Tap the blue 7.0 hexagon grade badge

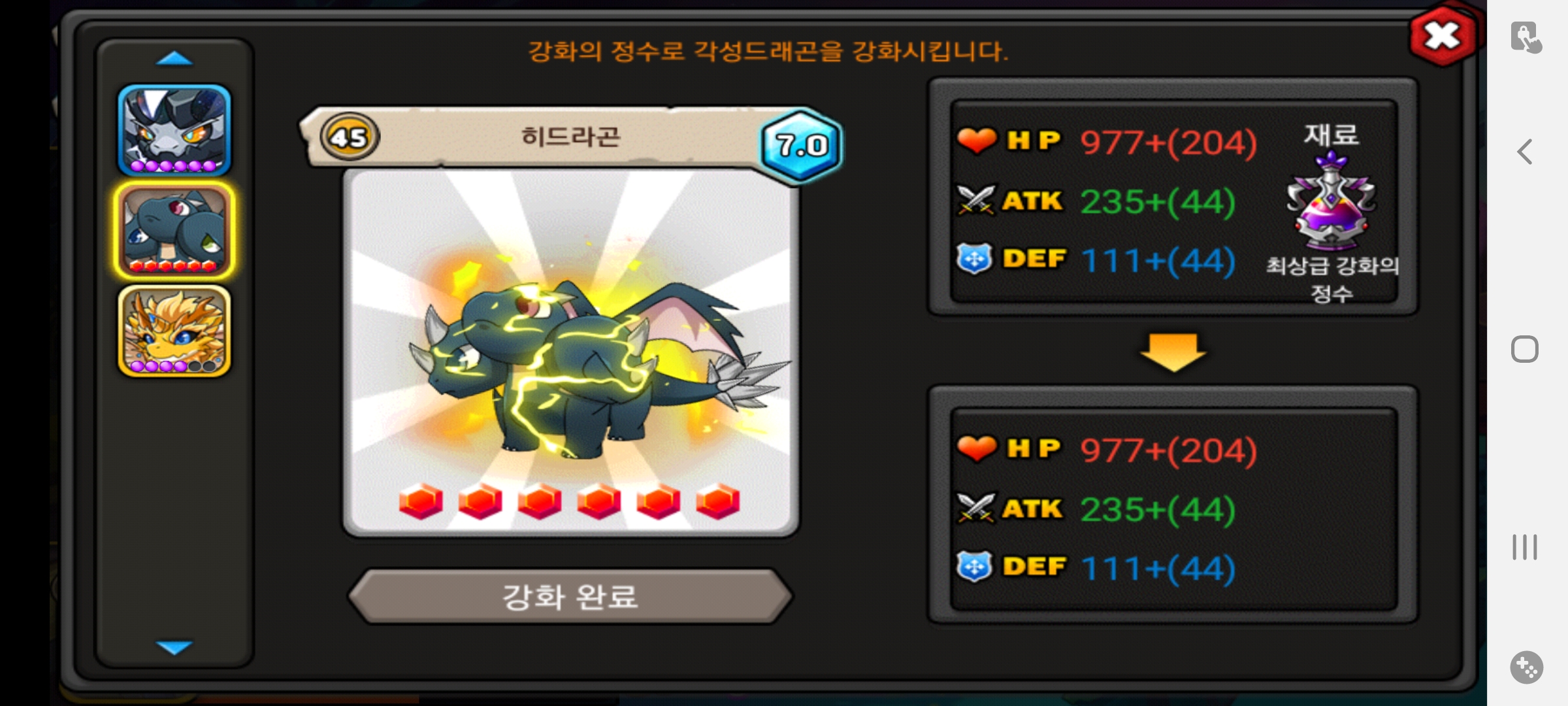[801, 145]
